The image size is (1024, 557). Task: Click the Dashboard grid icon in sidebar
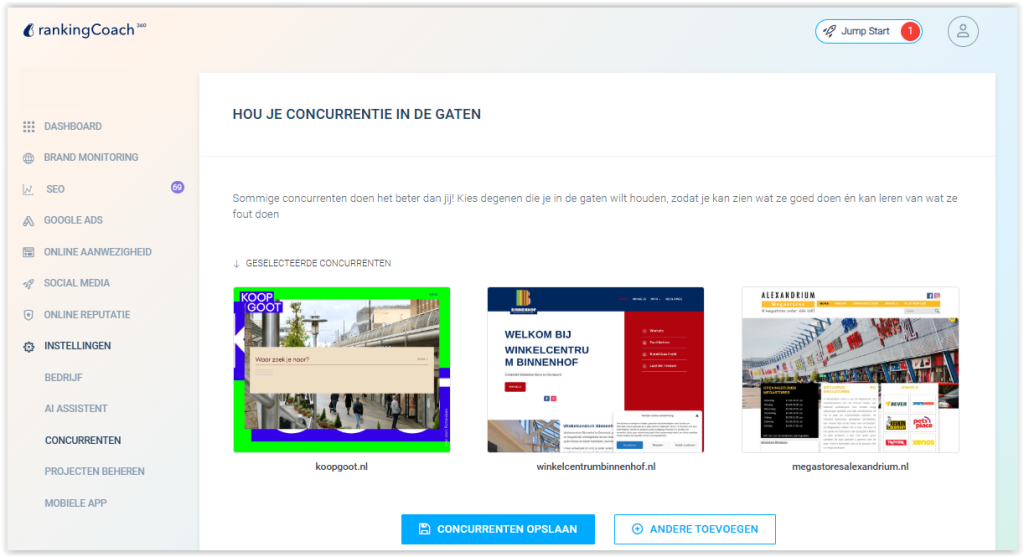pyautogui.click(x=28, y=127)
